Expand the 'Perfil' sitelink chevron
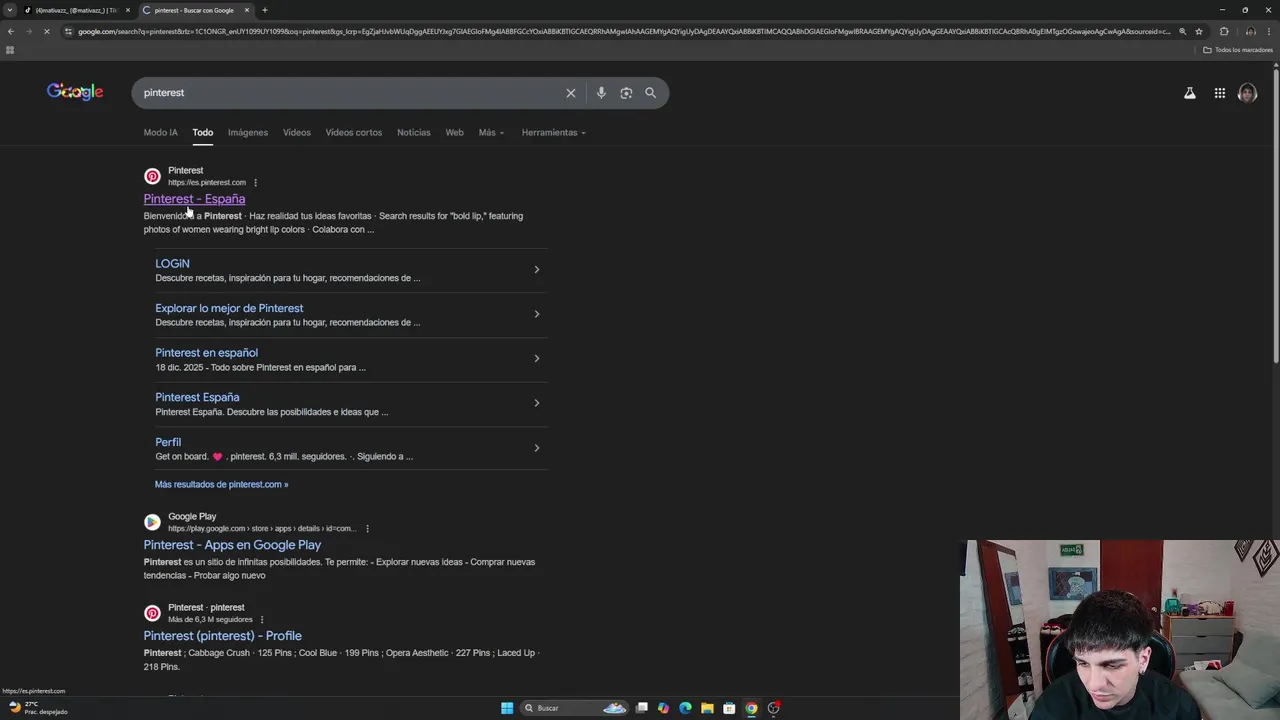 click(x=537, y=448)
